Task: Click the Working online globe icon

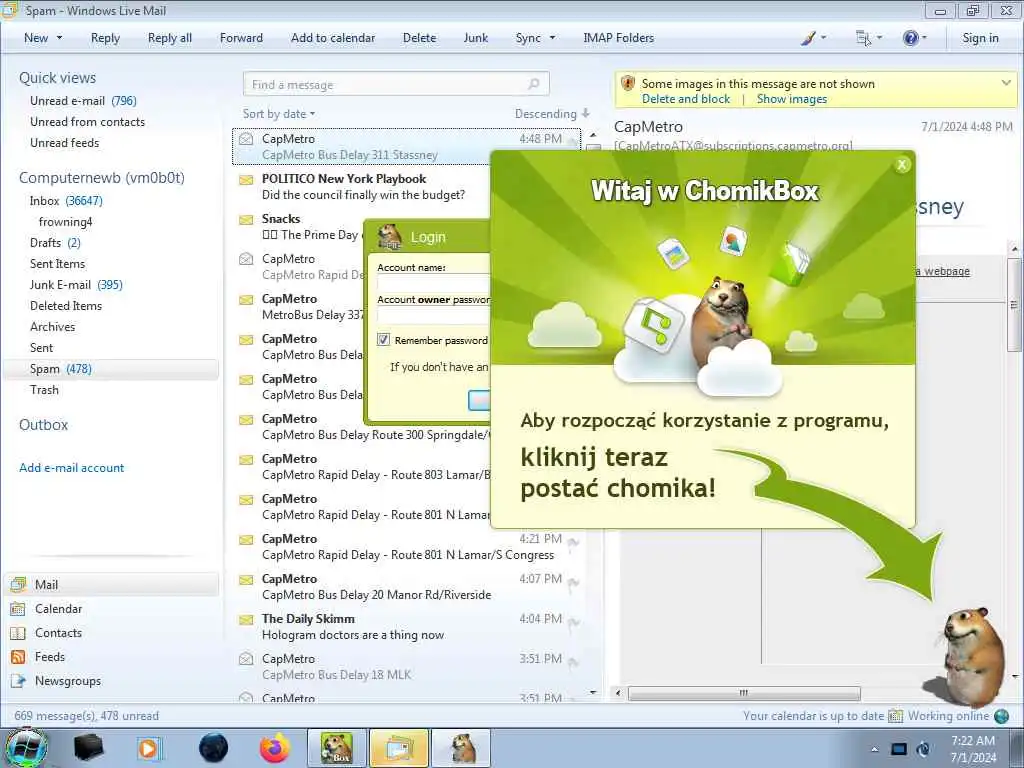Action: pyautogui.click(x=1002, y=716)
